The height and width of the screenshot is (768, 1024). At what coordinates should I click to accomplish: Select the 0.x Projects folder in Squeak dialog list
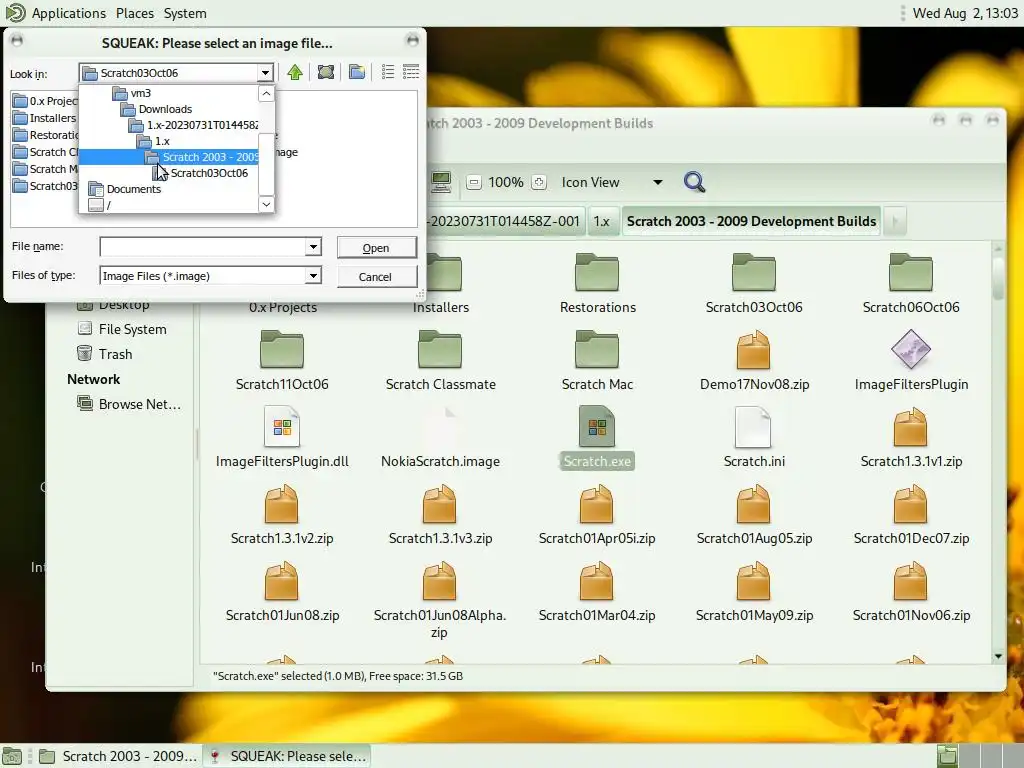[x=44, y=101]
